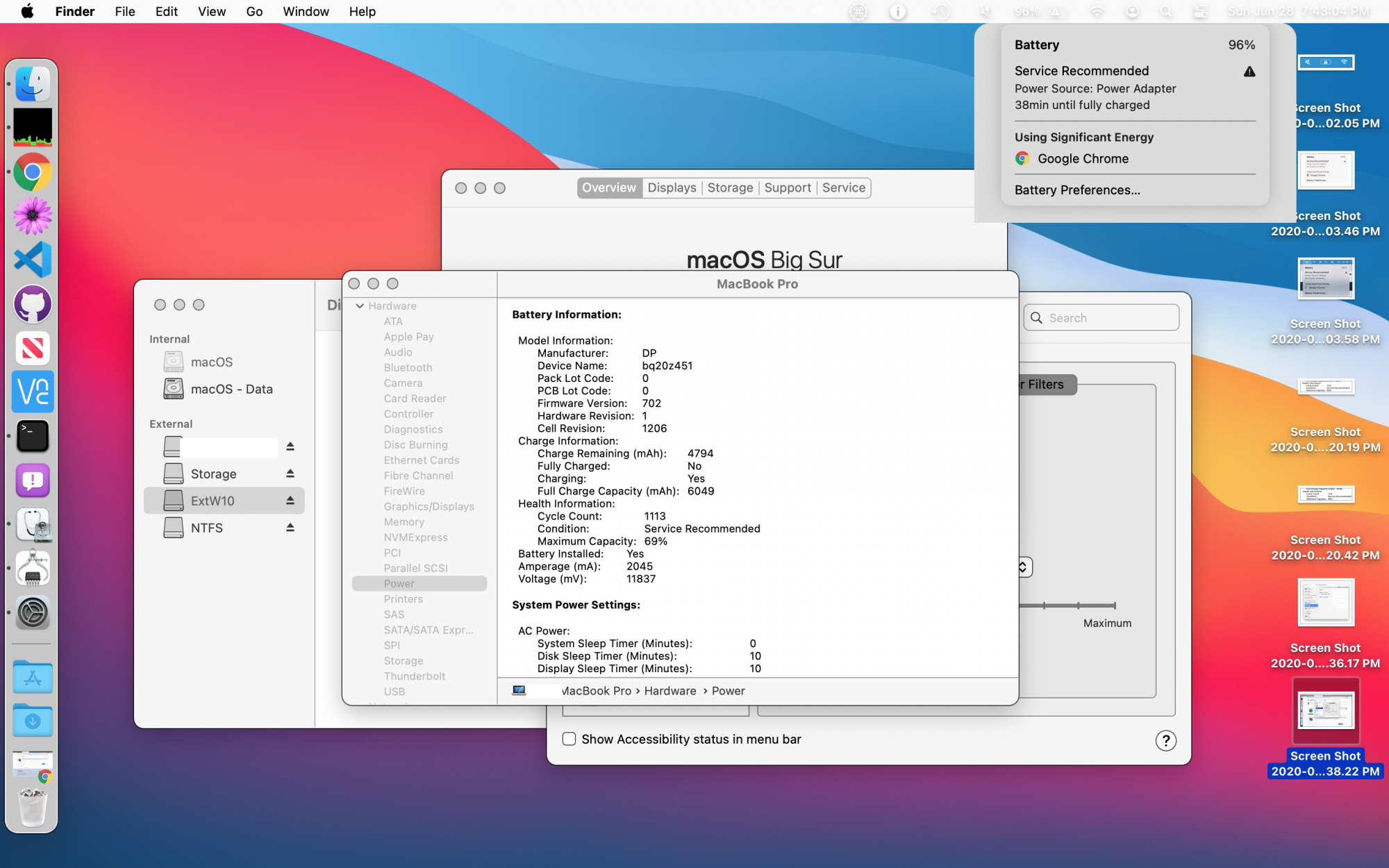Open Finder from the Dock
The height and width of the screenshot is (868, 1389).
(x=33, y=84)
